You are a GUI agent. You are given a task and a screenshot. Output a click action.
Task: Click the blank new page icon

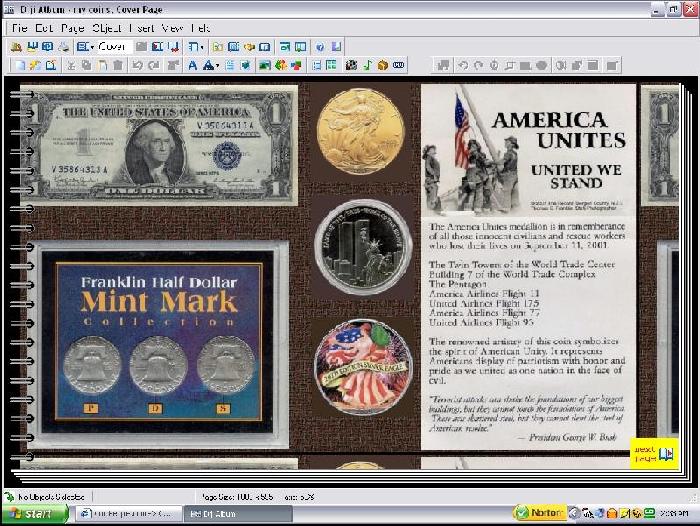coord(20,65)
